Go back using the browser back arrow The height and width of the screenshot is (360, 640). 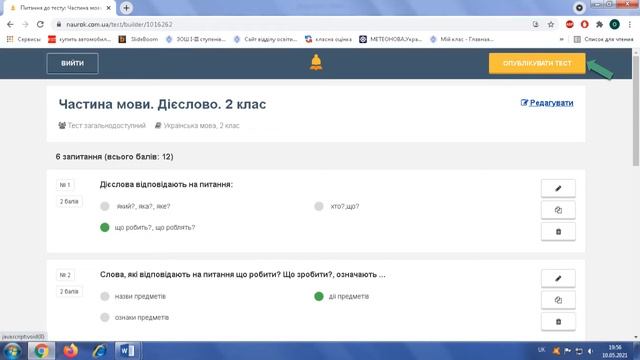(x=10, y=24)
